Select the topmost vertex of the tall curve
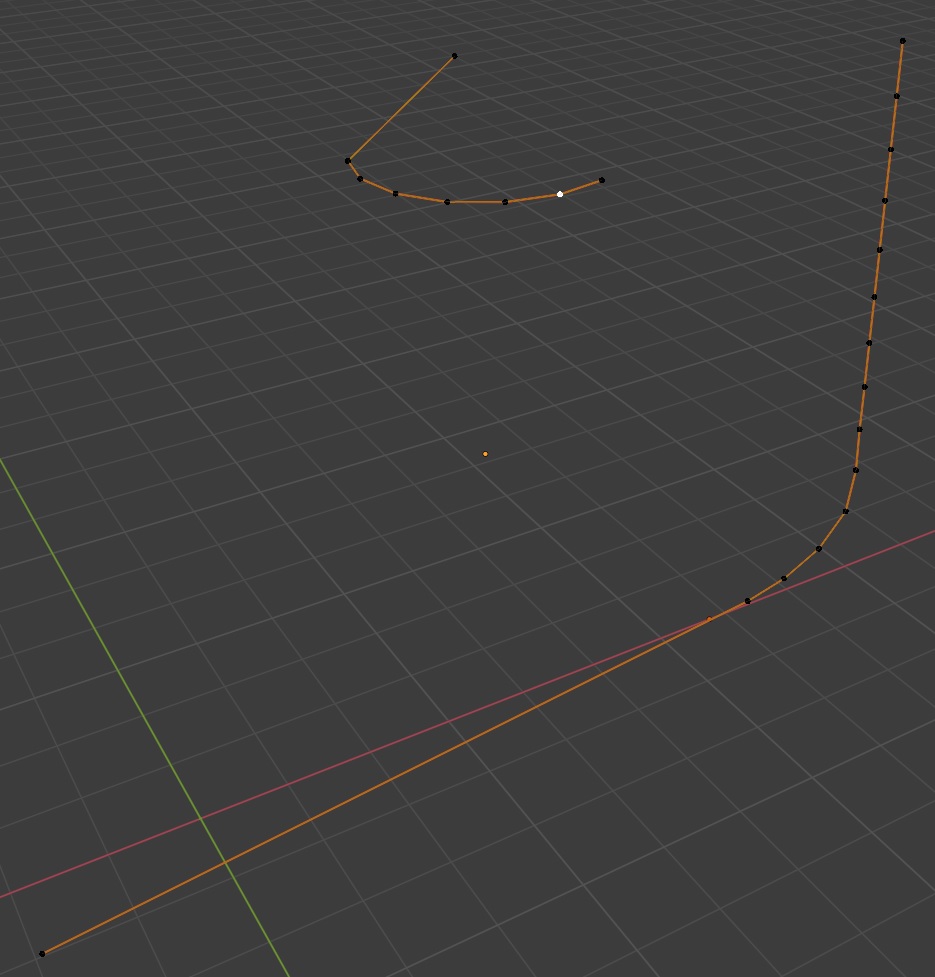 [x=903, y=41]
